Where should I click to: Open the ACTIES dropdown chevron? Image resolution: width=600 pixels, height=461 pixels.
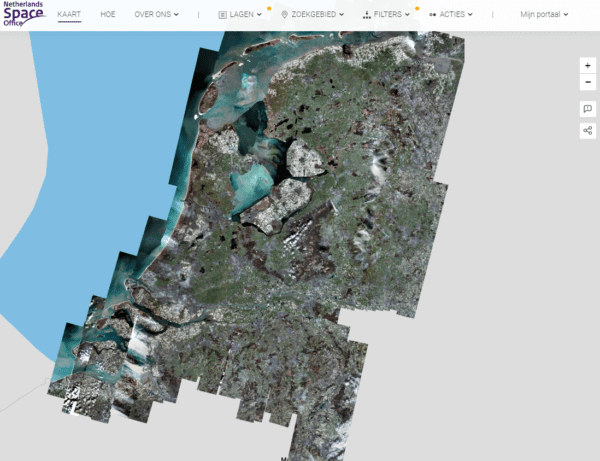pyautogui.click(x=470, y=15)
